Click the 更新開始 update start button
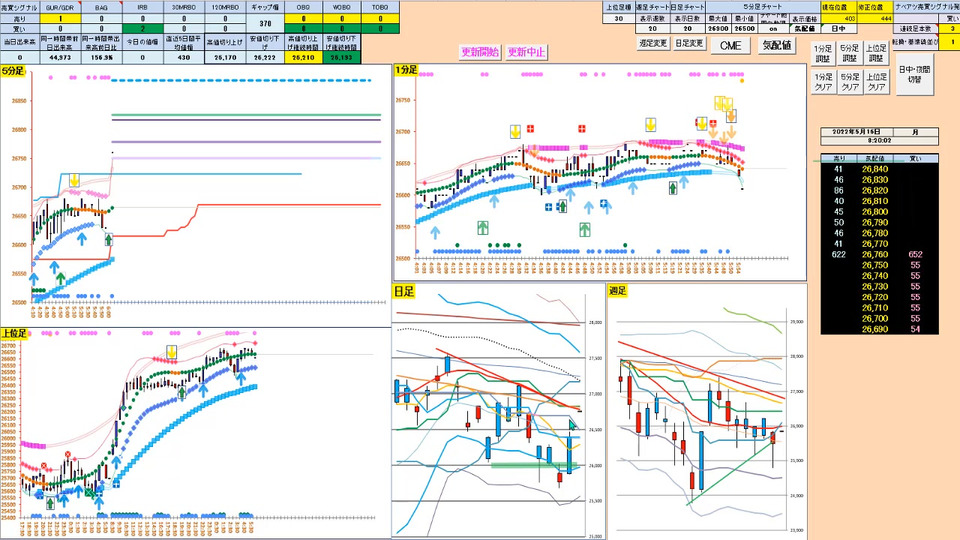The height and width of the screenshot is (540, 960). [x=480, y=52]
